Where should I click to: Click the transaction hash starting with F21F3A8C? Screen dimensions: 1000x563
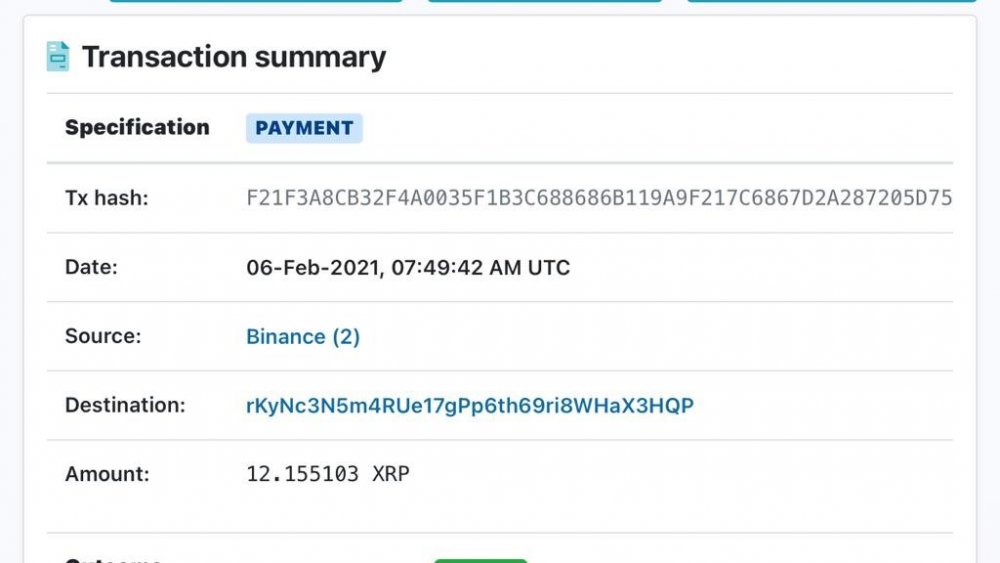(598, 198)
